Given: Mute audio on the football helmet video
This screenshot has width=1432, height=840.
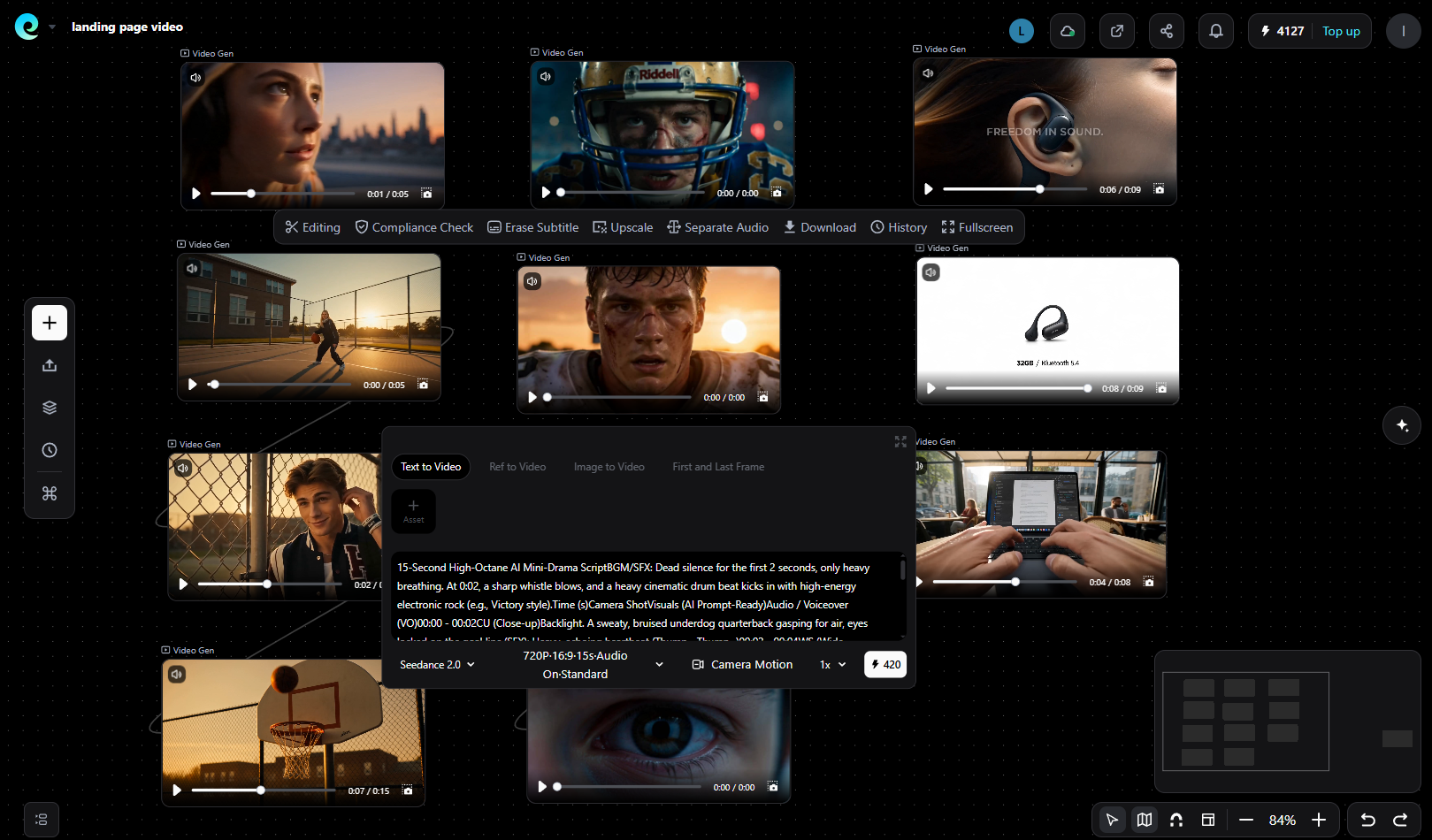Looking at the screenshot, I should [546, 77].
